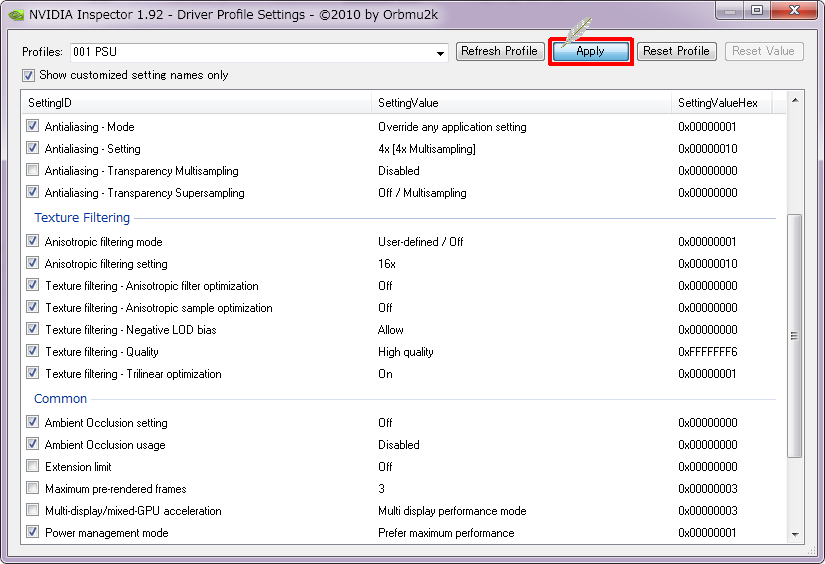Screen dimensions: 825x564
Task: Toggle Ambient Occlusion usage checkbox
Action: coord(33,444)
